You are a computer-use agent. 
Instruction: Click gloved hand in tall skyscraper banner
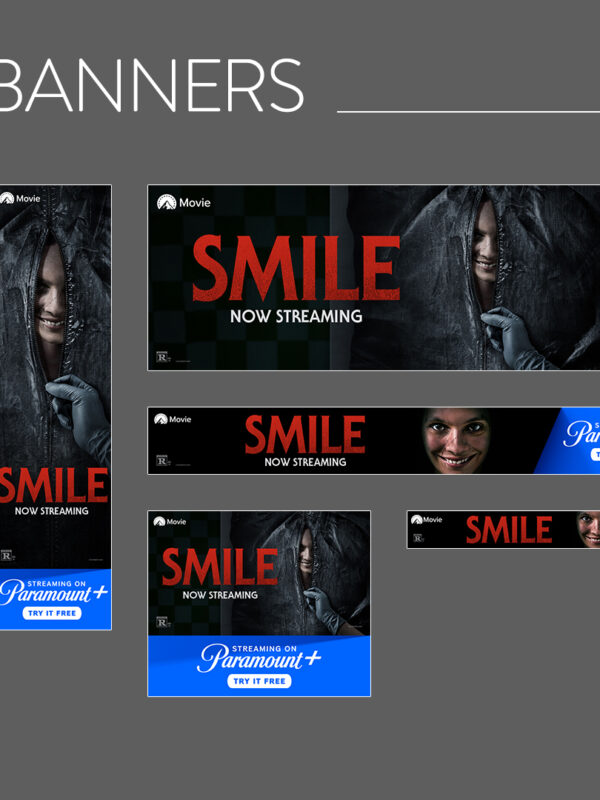[x=80, y=416]
